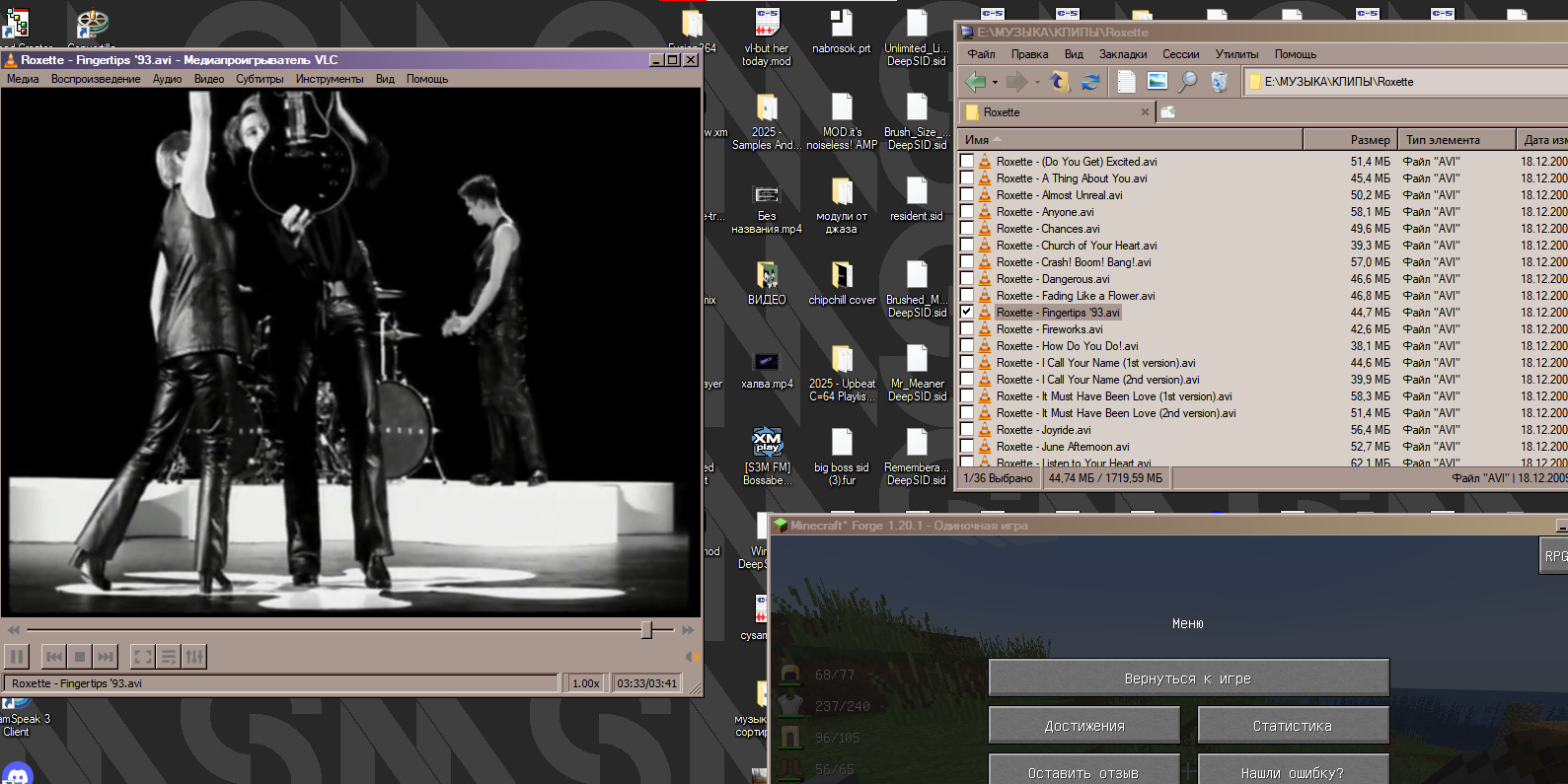Uncheck Roxette - Fingertips '93.avi checkbox

pyautogui.click(x=967, y=312)
